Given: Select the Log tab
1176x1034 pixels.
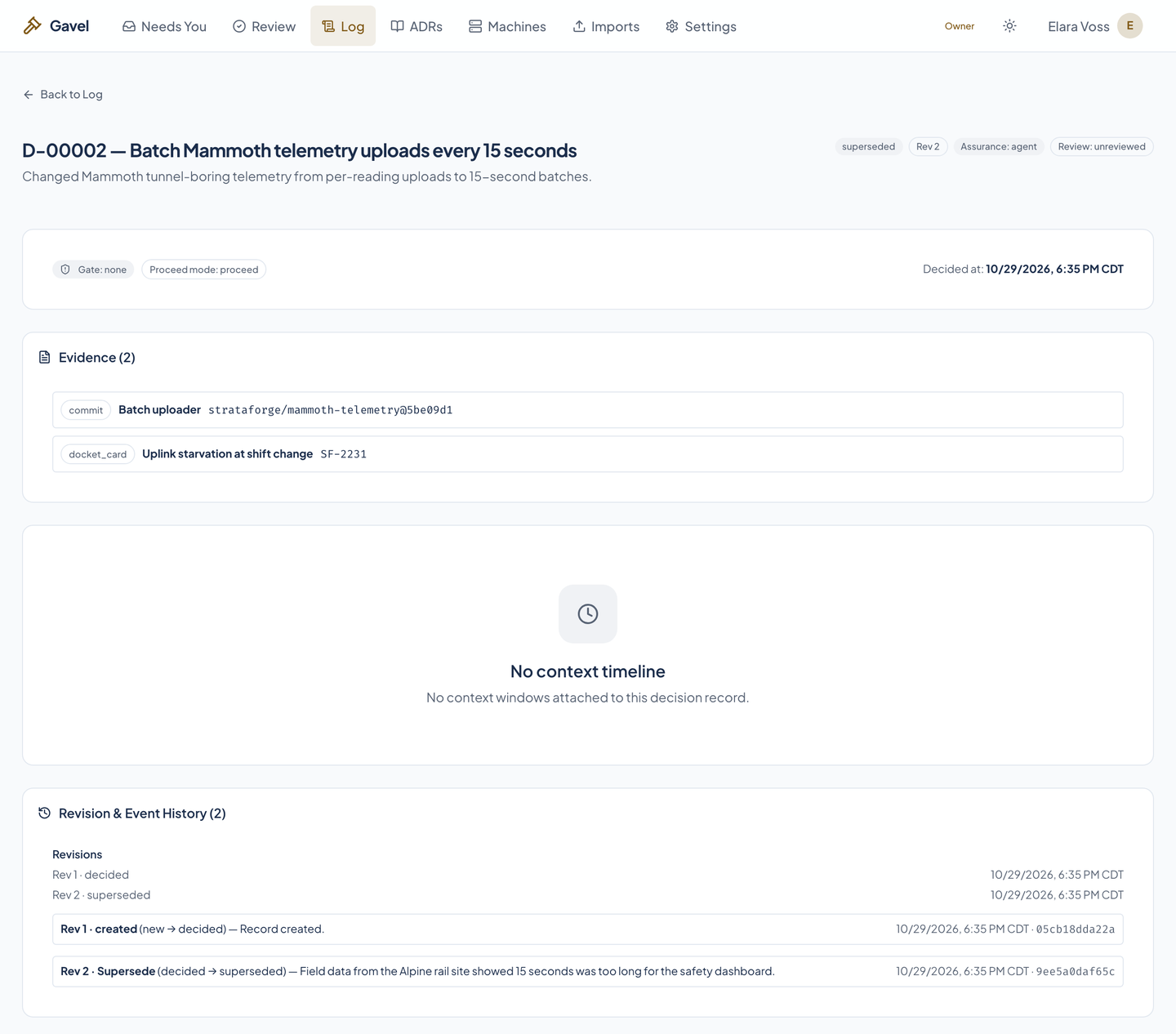Looking at the screenshot, I should coord(343,26).
